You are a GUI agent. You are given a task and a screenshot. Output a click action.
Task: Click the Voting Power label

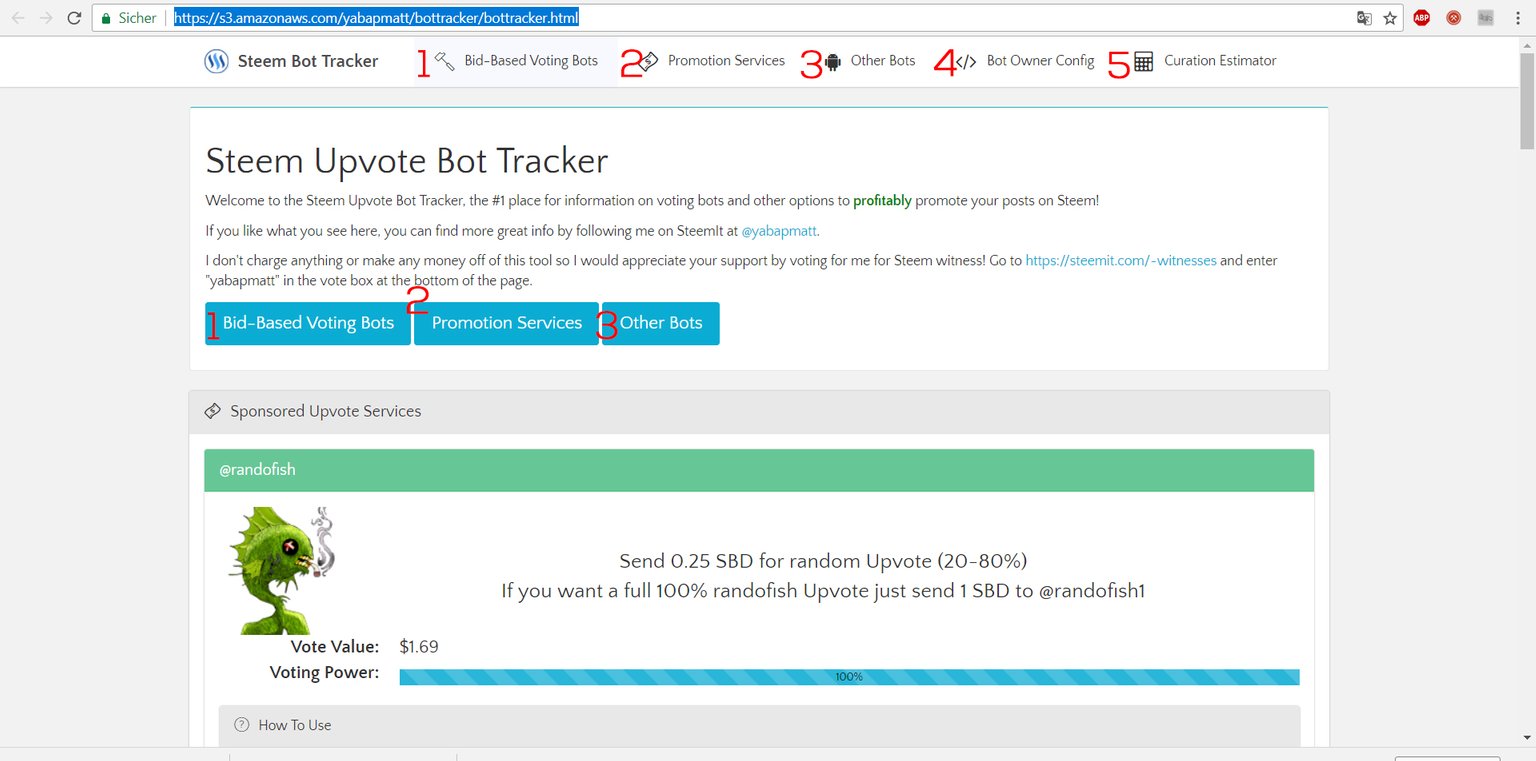tap(324, 673)
